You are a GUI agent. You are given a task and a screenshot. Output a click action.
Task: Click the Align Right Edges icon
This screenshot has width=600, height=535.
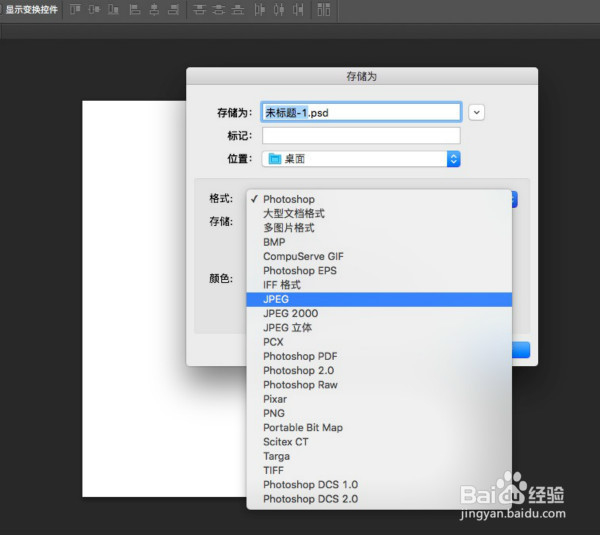[x=173, y=9]
